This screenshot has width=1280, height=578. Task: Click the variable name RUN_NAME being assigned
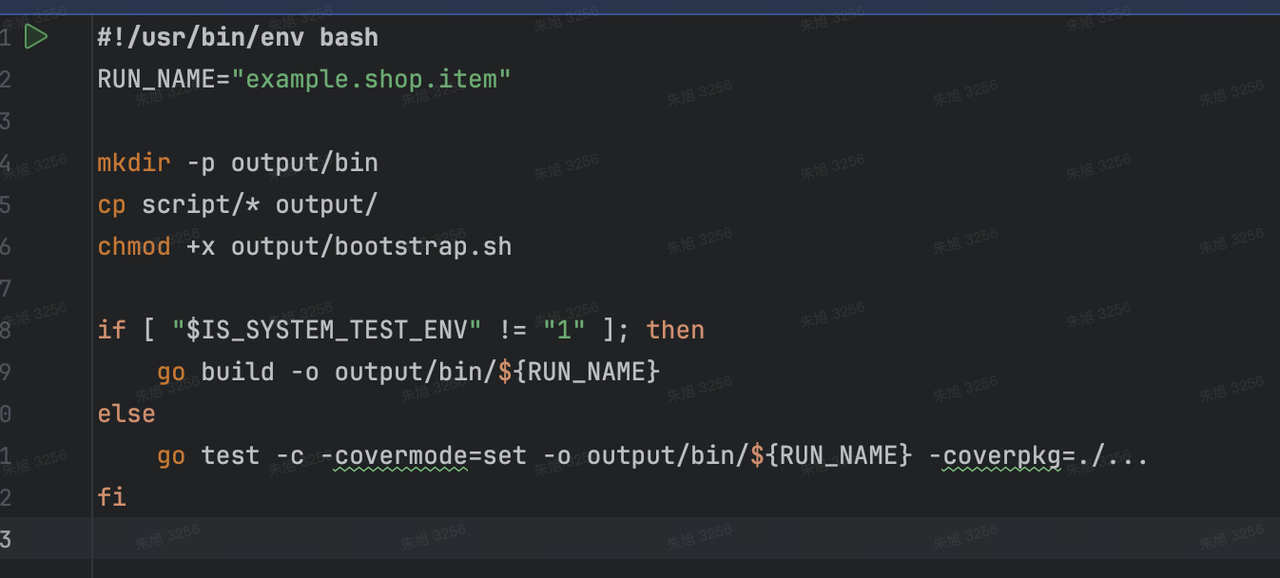(x=156, y=79)
